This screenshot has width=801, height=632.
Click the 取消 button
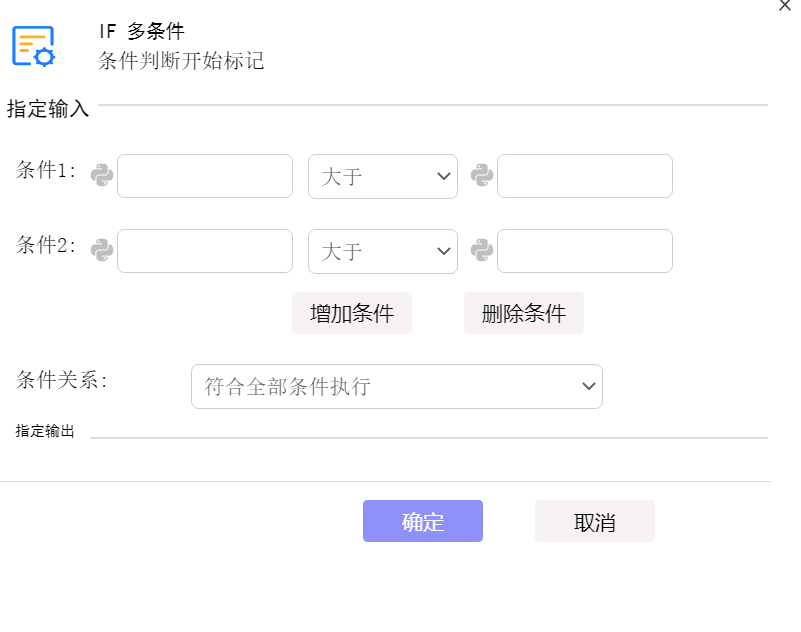595,521
